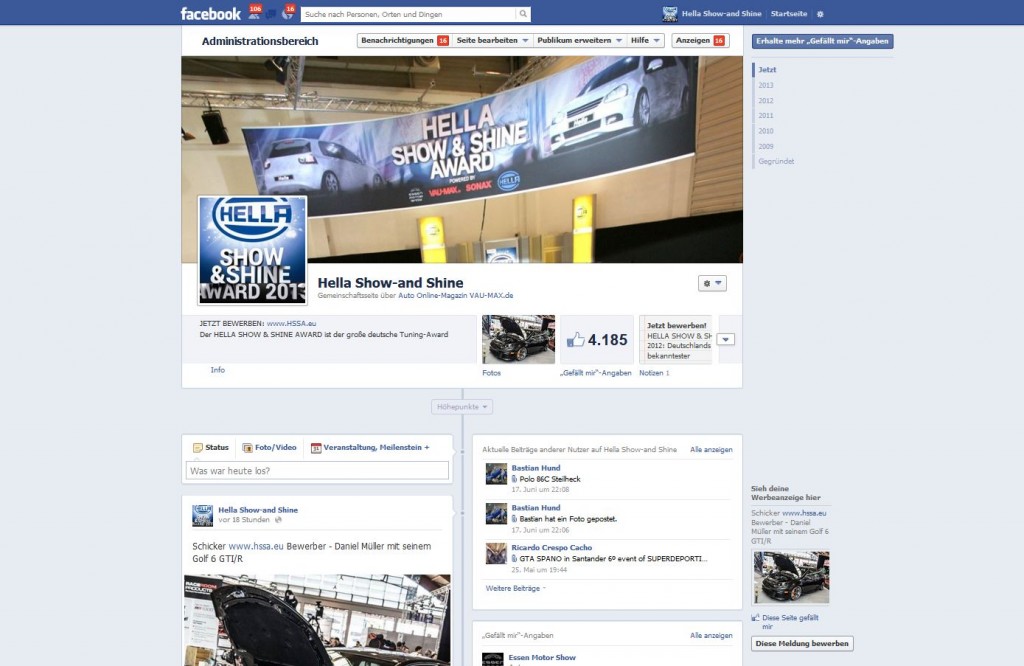Viewport: 1024px width, 666px height.
Task: Select the Foto/Video composer tab
Action: 269,447
